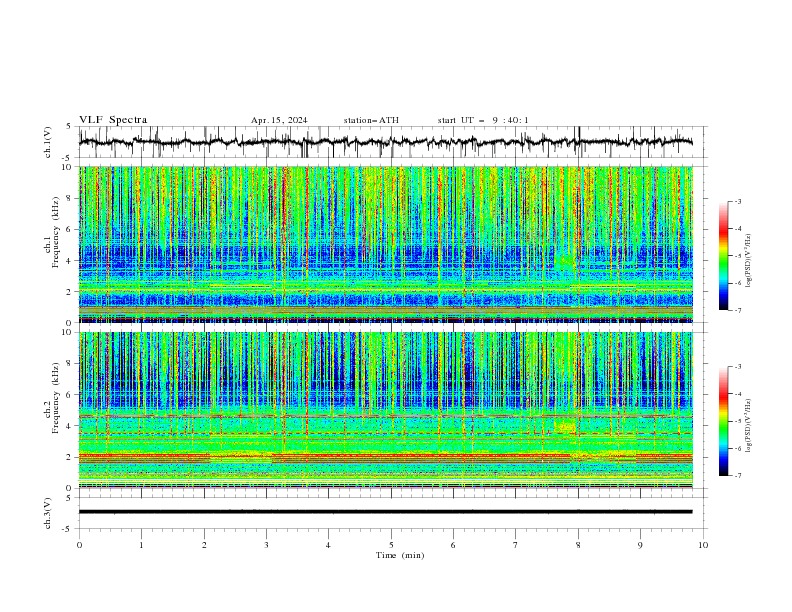Click the ch.1 "Frequency (kHz)" axis label
The image size is (792, 612).
point(56,233)
